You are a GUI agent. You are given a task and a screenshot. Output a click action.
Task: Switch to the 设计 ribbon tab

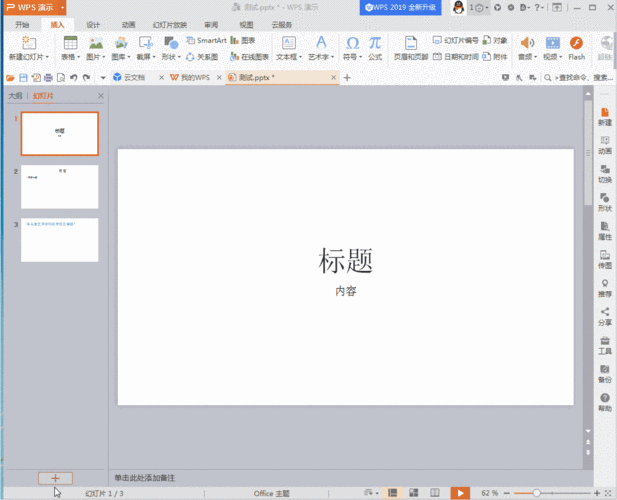click(93, 24)
